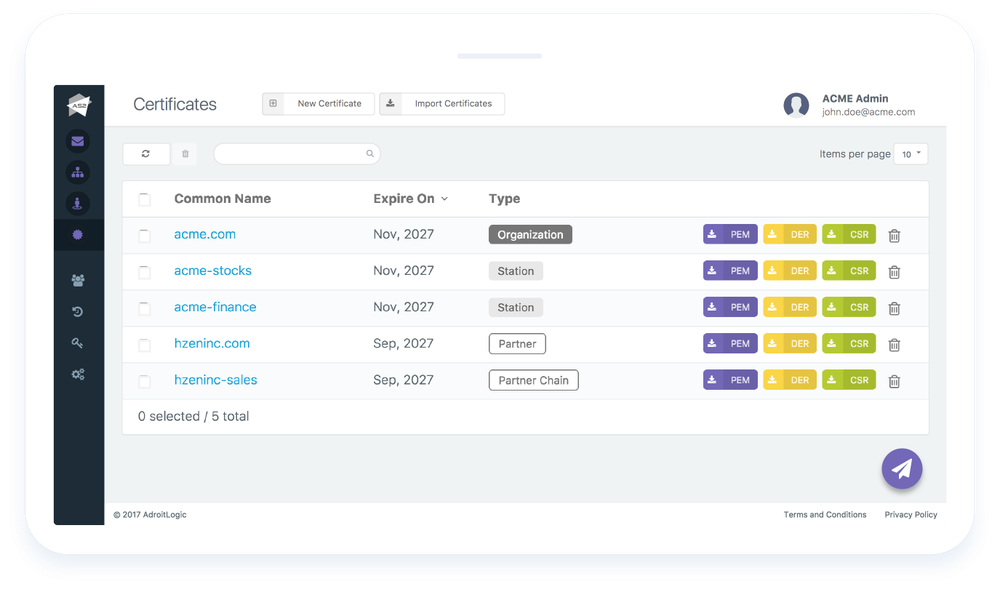Download PEM for acme-finance
This screenshot has width=1000, height=592.
pyautogui.click(x=730, y=307)
